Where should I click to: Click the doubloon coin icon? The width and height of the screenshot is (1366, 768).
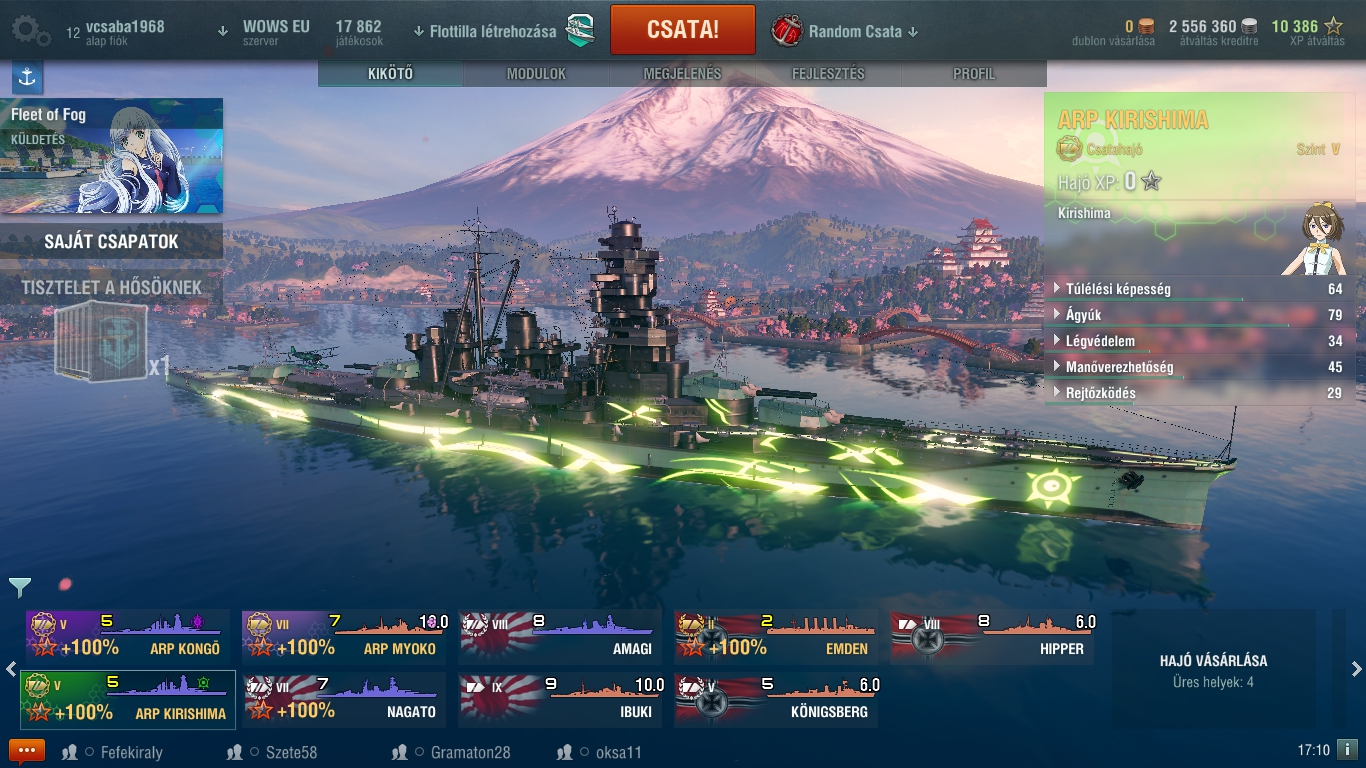click(1146, 26)
